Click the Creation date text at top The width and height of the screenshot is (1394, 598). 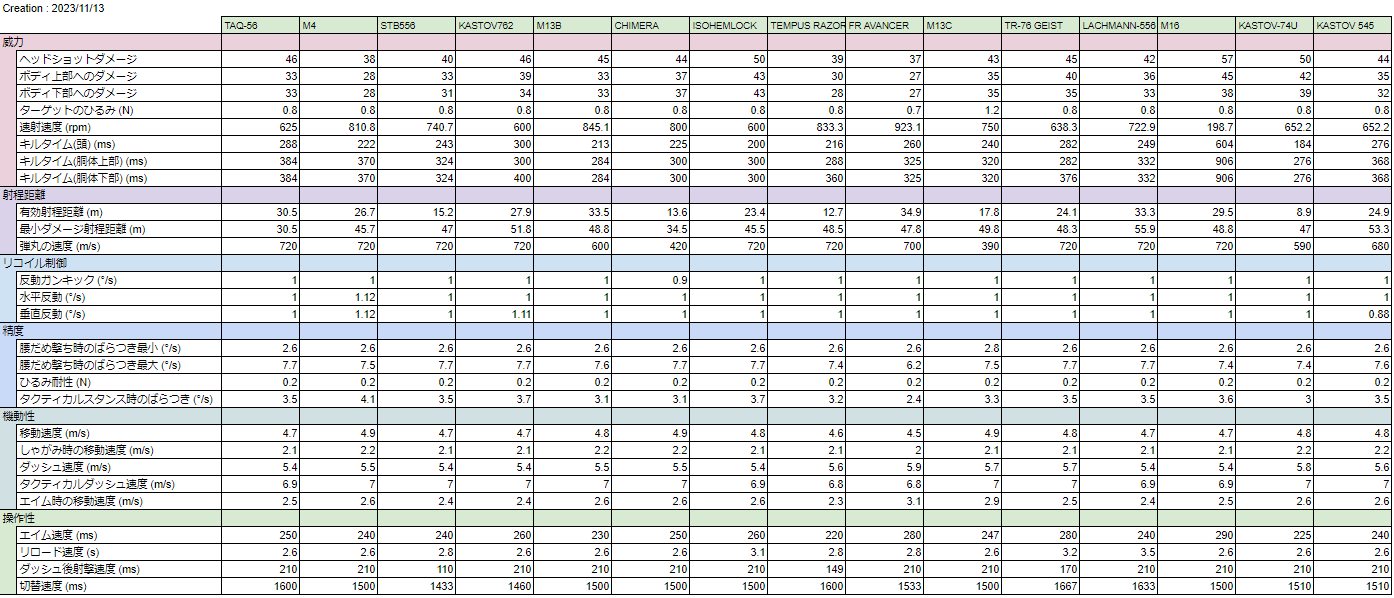[53, 7]
